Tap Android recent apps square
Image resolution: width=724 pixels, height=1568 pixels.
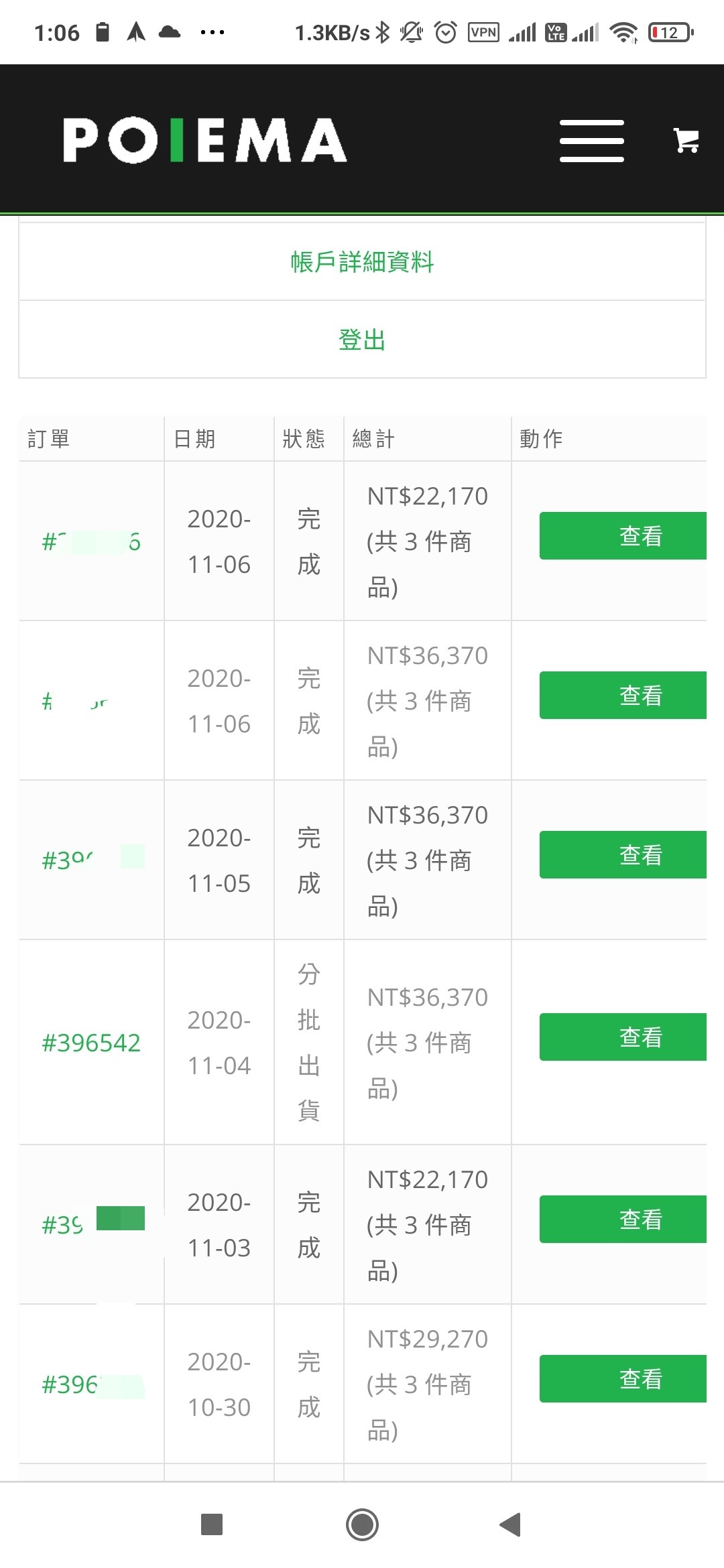[212, 1524]
